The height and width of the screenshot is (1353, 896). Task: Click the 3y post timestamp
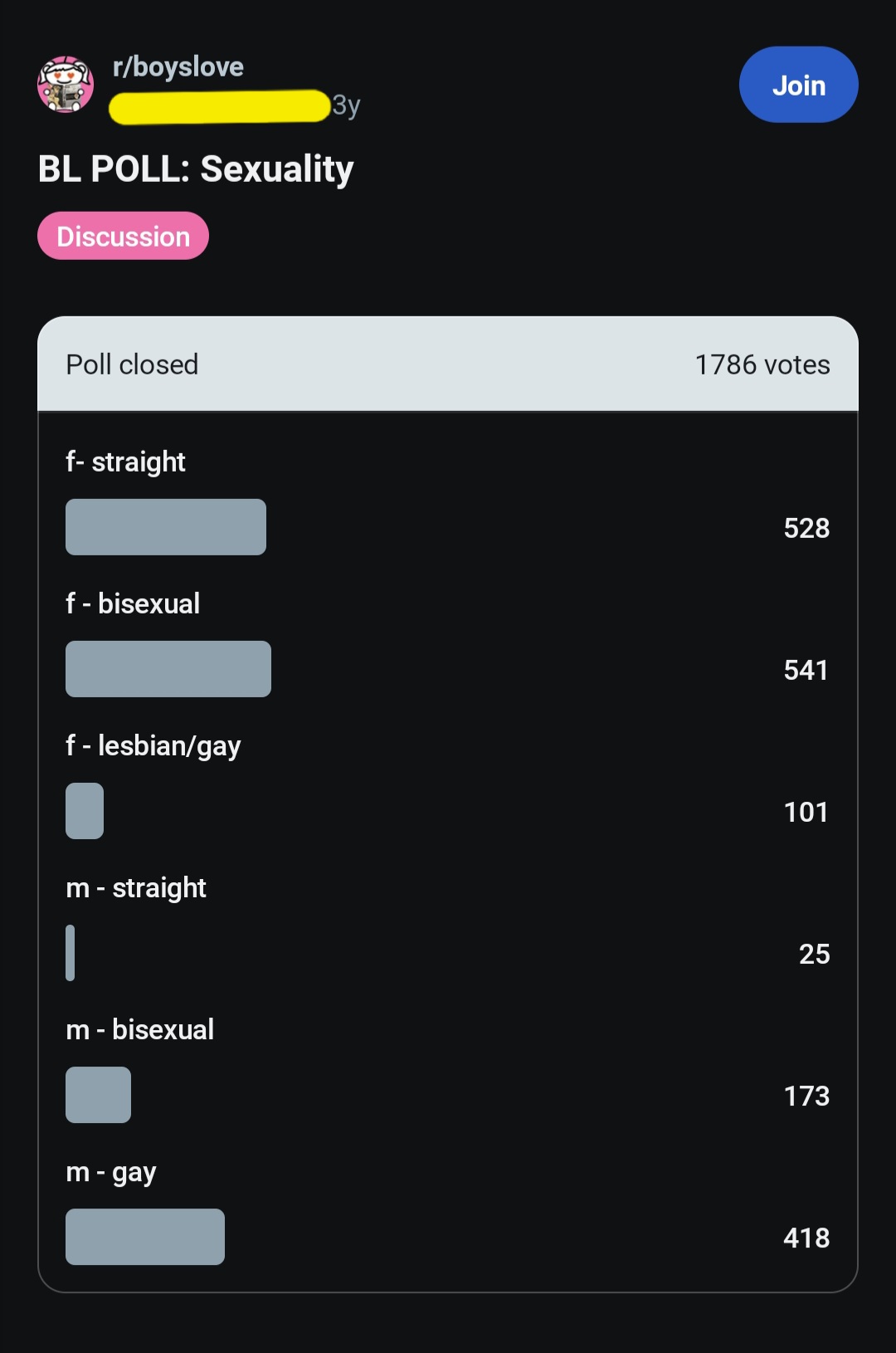tap(346, 105)
